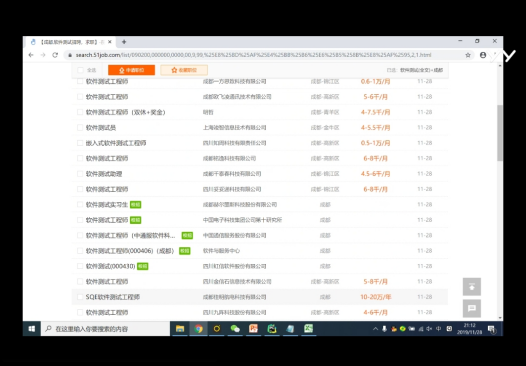Check the box for 软件测试实习生 row

[x=80, y=205]
